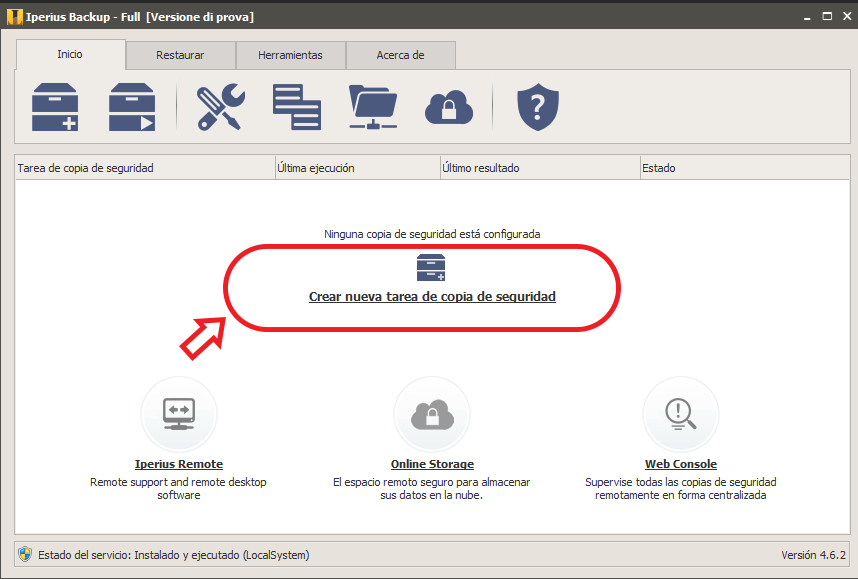Image resolution: width=858 pixels, height=579 pixels.
Task: Minimize the Iperius Backup window
Action: tap(807, 17)
